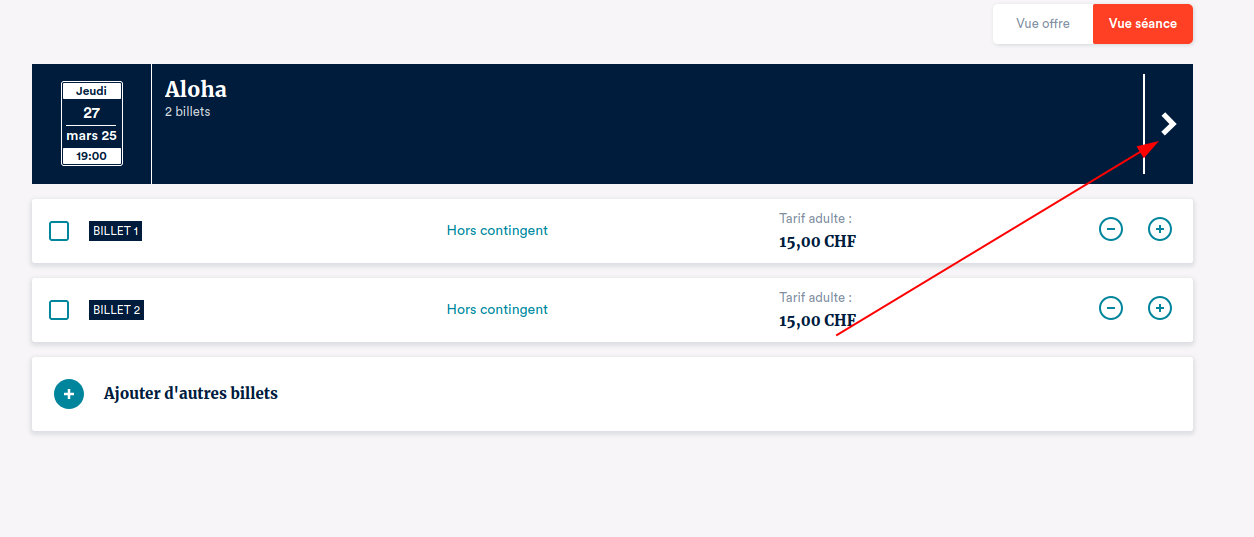Select the Vue séance tab
This screenshot has width=1254, height=537.
tap(1142, 24)
